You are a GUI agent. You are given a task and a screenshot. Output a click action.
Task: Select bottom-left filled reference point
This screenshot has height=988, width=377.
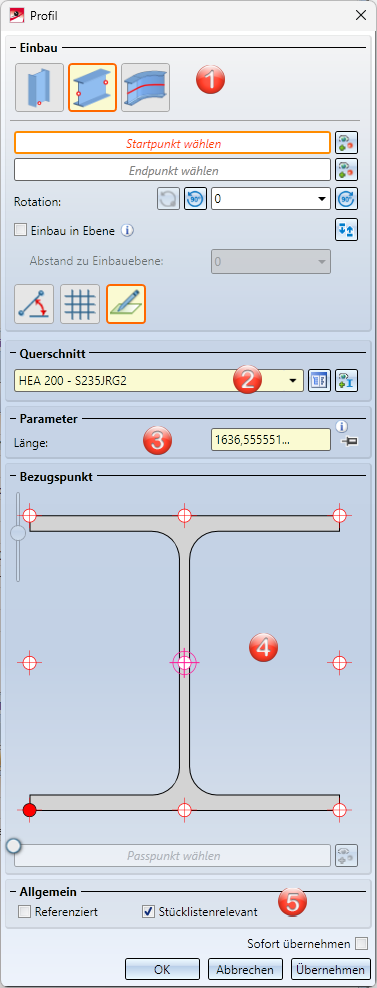[30, 810]
